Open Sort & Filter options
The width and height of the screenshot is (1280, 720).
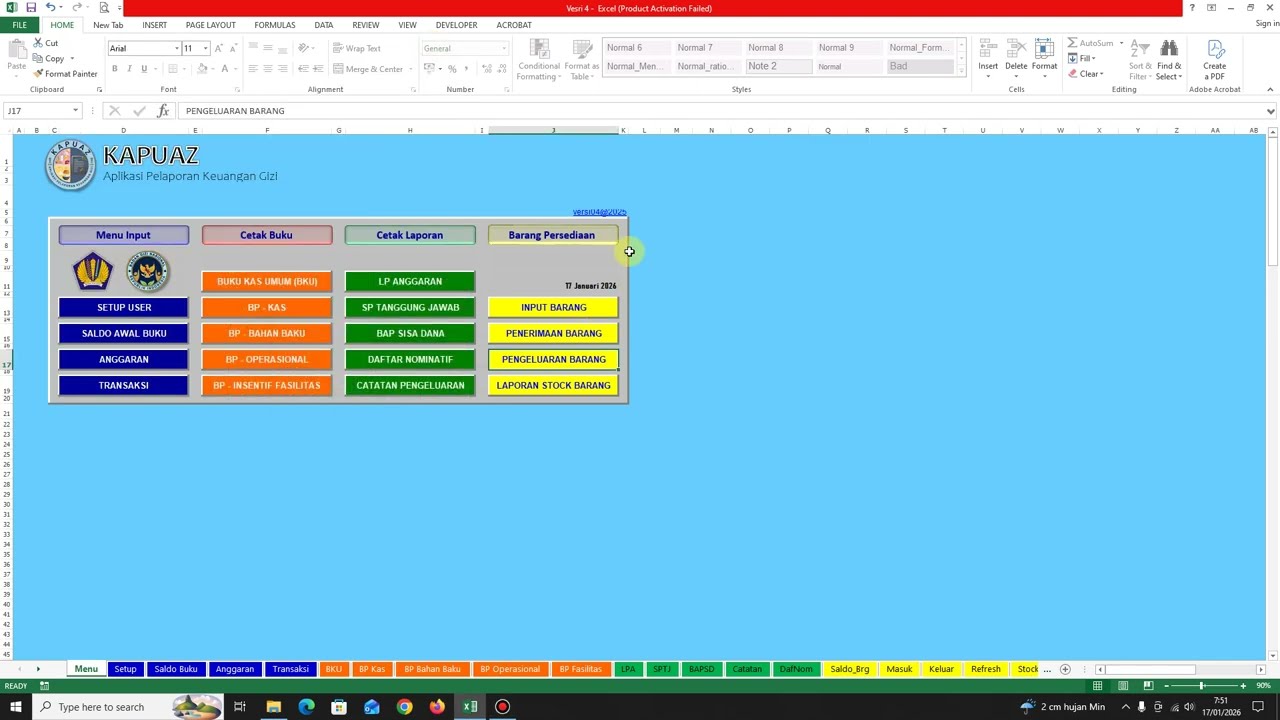1140,60
